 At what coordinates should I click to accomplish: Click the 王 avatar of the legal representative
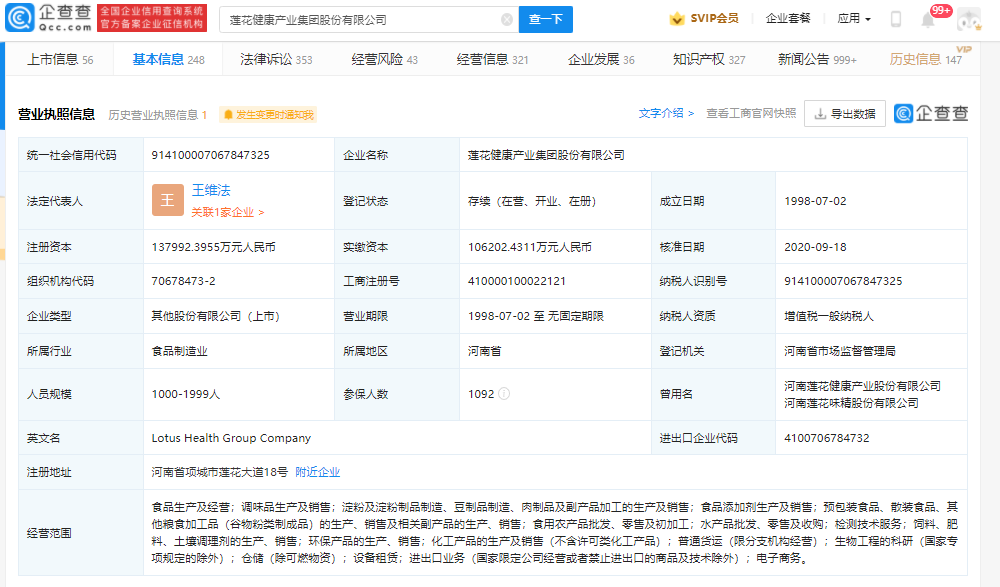click(x=168, y=200)
